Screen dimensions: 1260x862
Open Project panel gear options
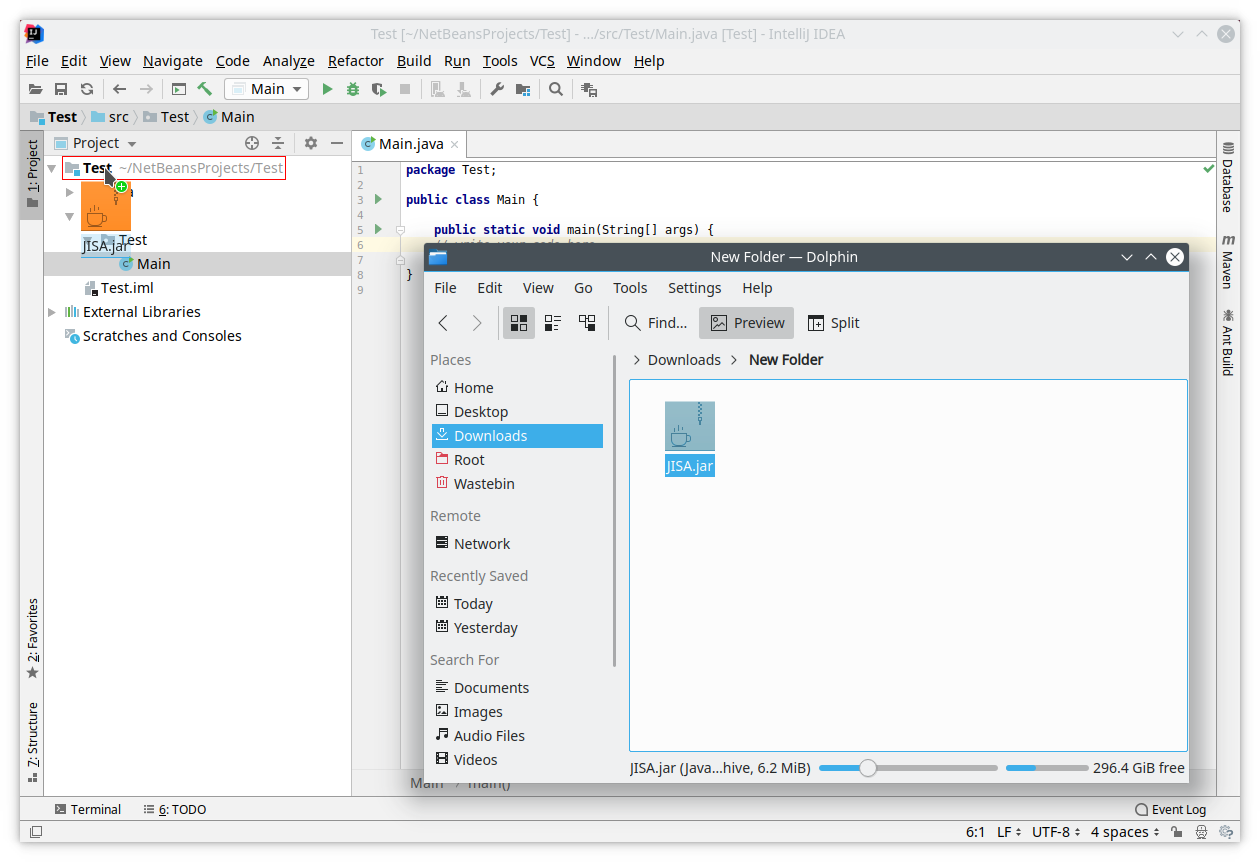(311, 143)
